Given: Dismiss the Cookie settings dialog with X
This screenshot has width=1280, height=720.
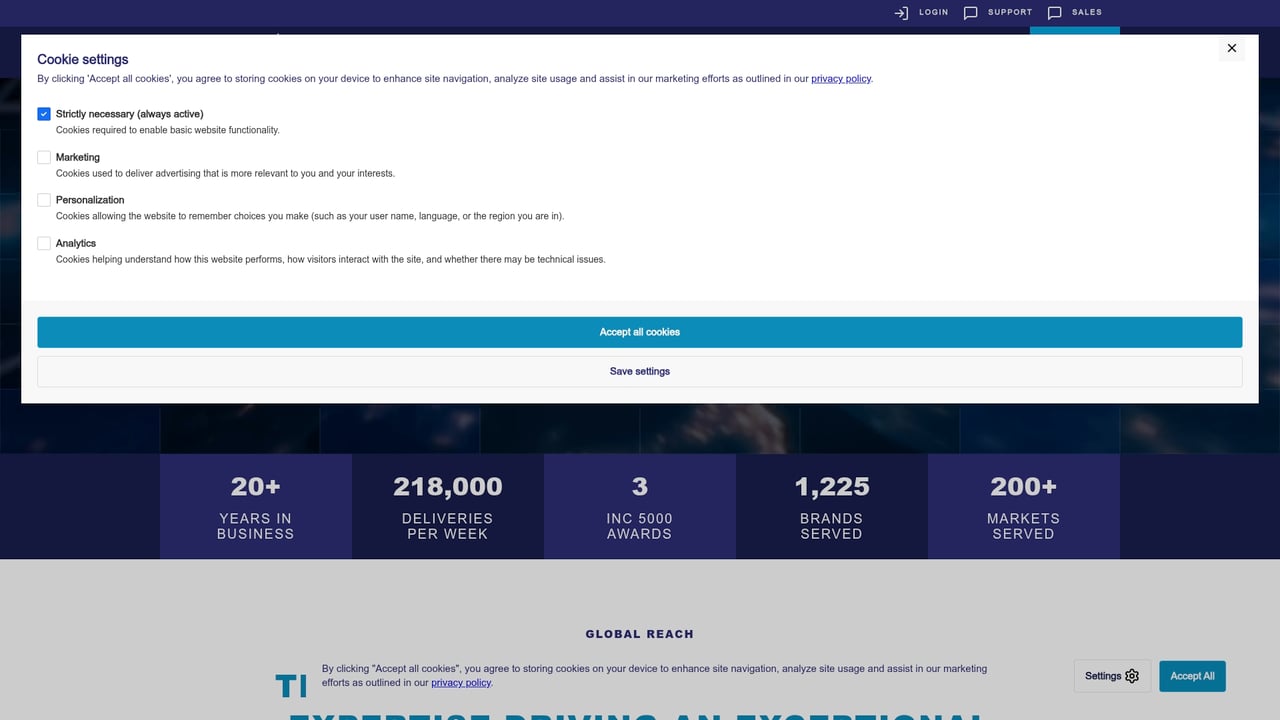Looking at the screenshot, I should pos(1231,48).
